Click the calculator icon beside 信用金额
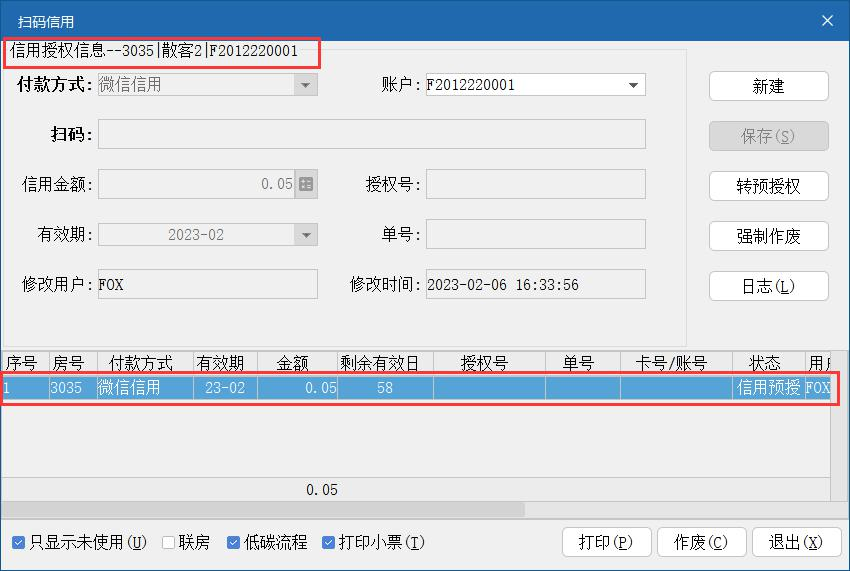The width and height of the screenshot is (850, 571). (306, 184)
